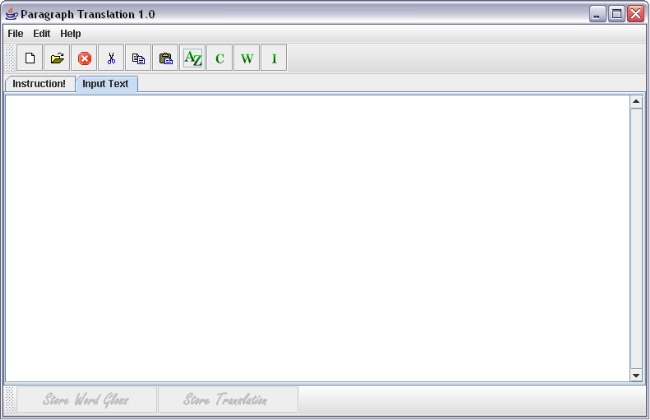650x420 pixels.
Task: Click the AZ toolbar icon
Action: pos(192,58)
